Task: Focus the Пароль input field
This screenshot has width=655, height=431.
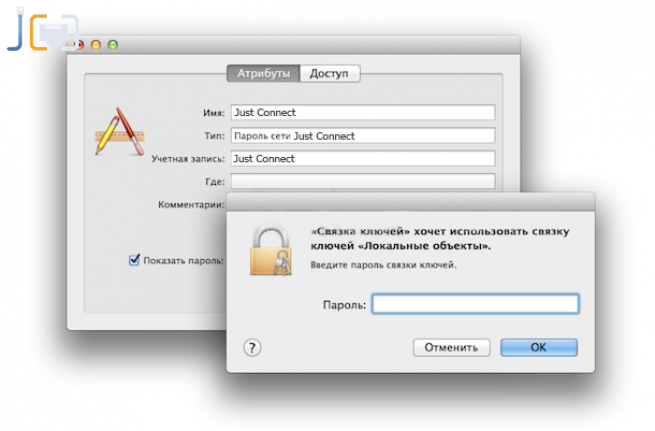Action: pyautogui.click(x=475, y=304)
